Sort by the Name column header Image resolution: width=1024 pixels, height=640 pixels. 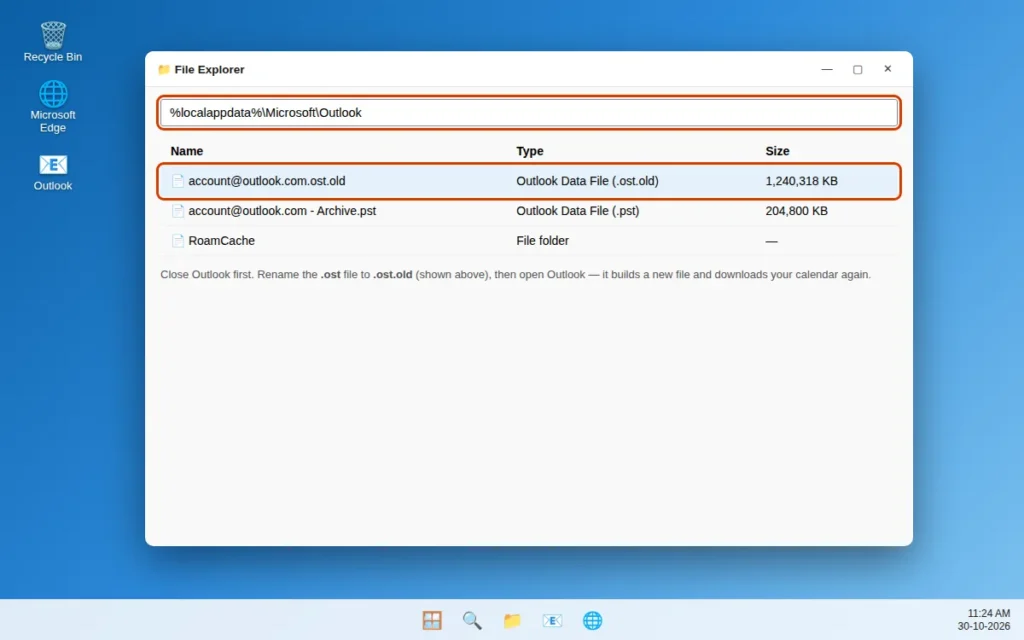point(187,151)
